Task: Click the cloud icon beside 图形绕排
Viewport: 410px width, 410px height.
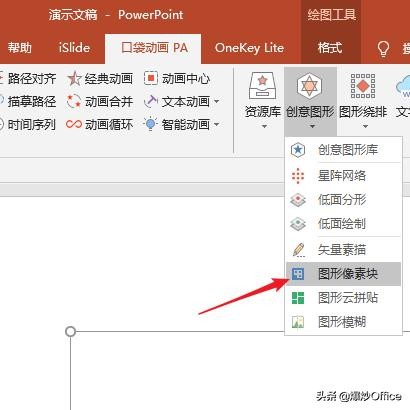Action: pyautogui.click(x=403, y=86)
